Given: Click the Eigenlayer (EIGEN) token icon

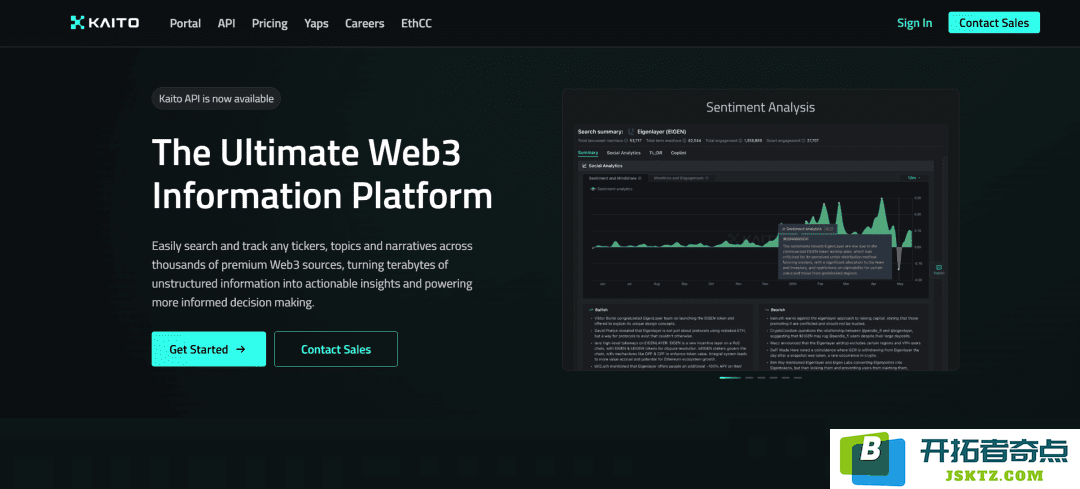Looking at the screenshot, I should [x=631, y=132].
